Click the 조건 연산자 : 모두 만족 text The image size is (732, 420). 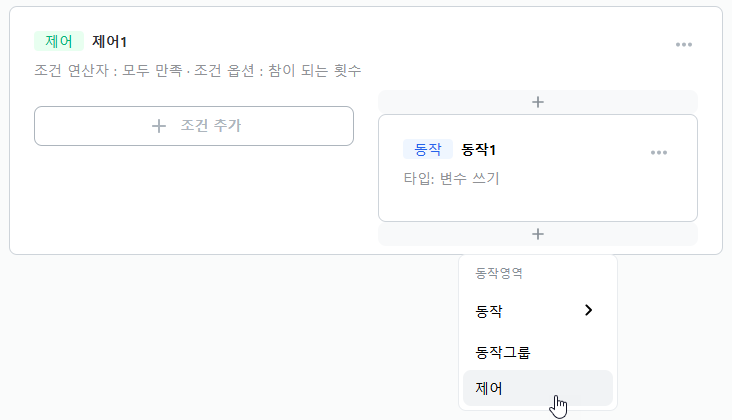(x=108, y=70)
